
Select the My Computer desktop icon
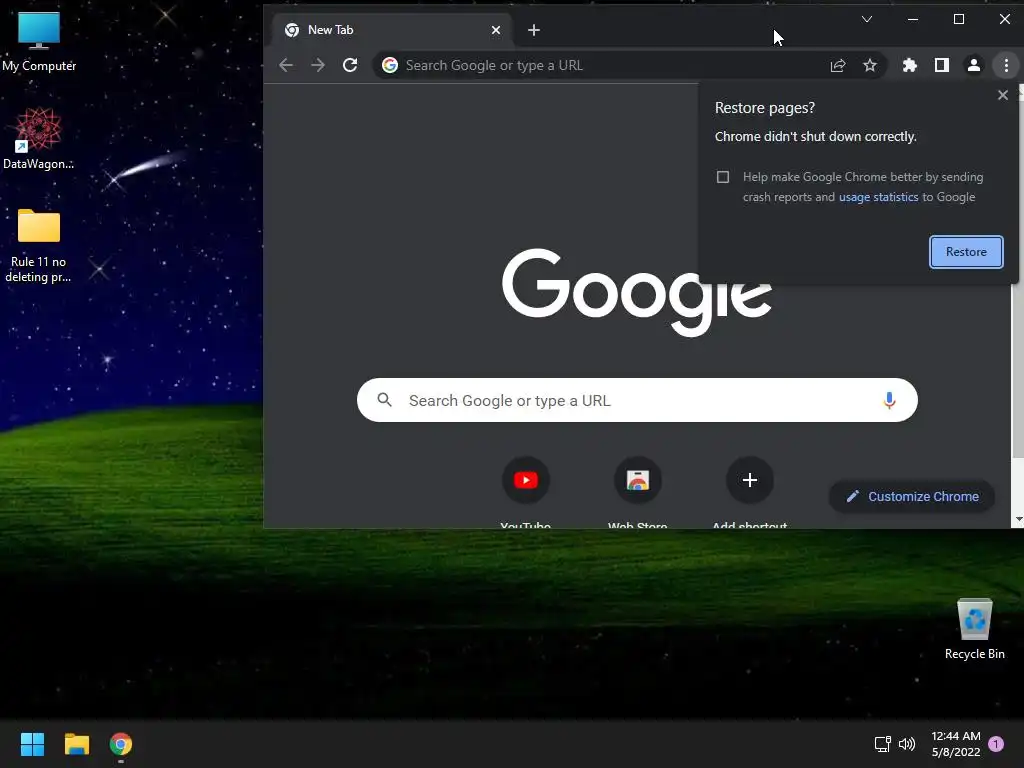(x=39, y=42)
